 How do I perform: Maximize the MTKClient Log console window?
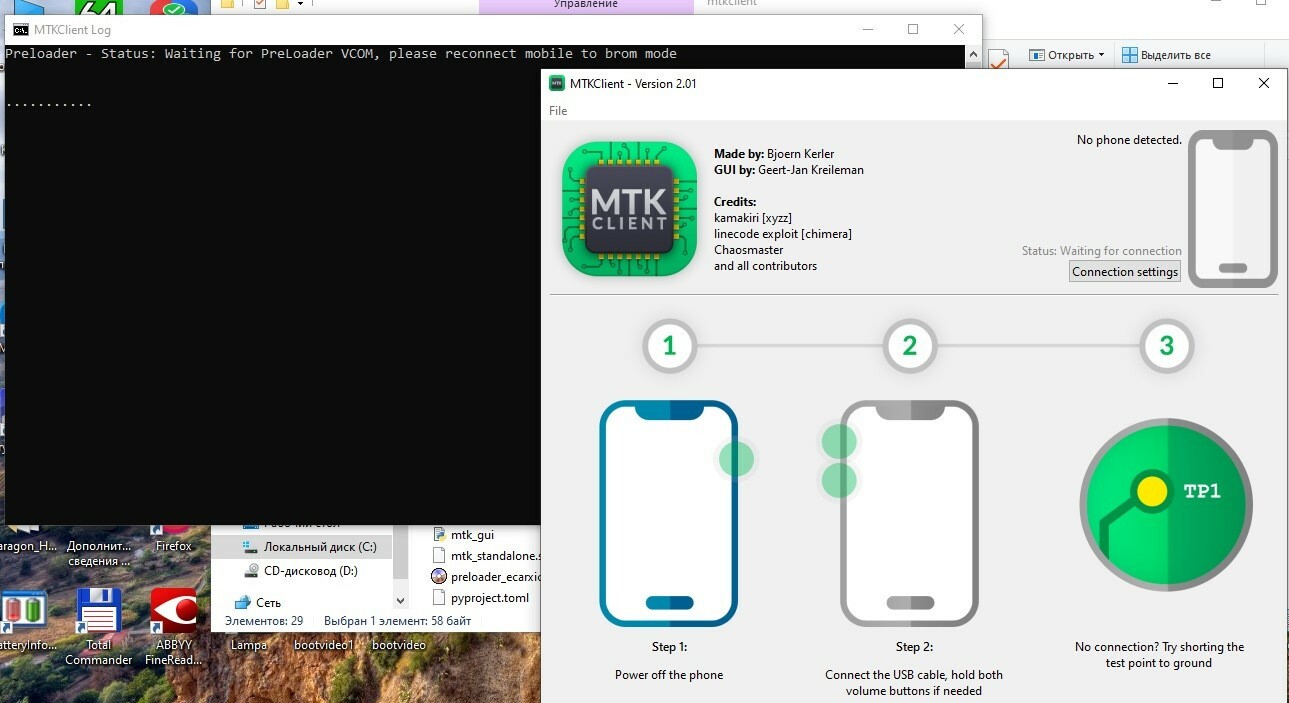click(913, 30)
